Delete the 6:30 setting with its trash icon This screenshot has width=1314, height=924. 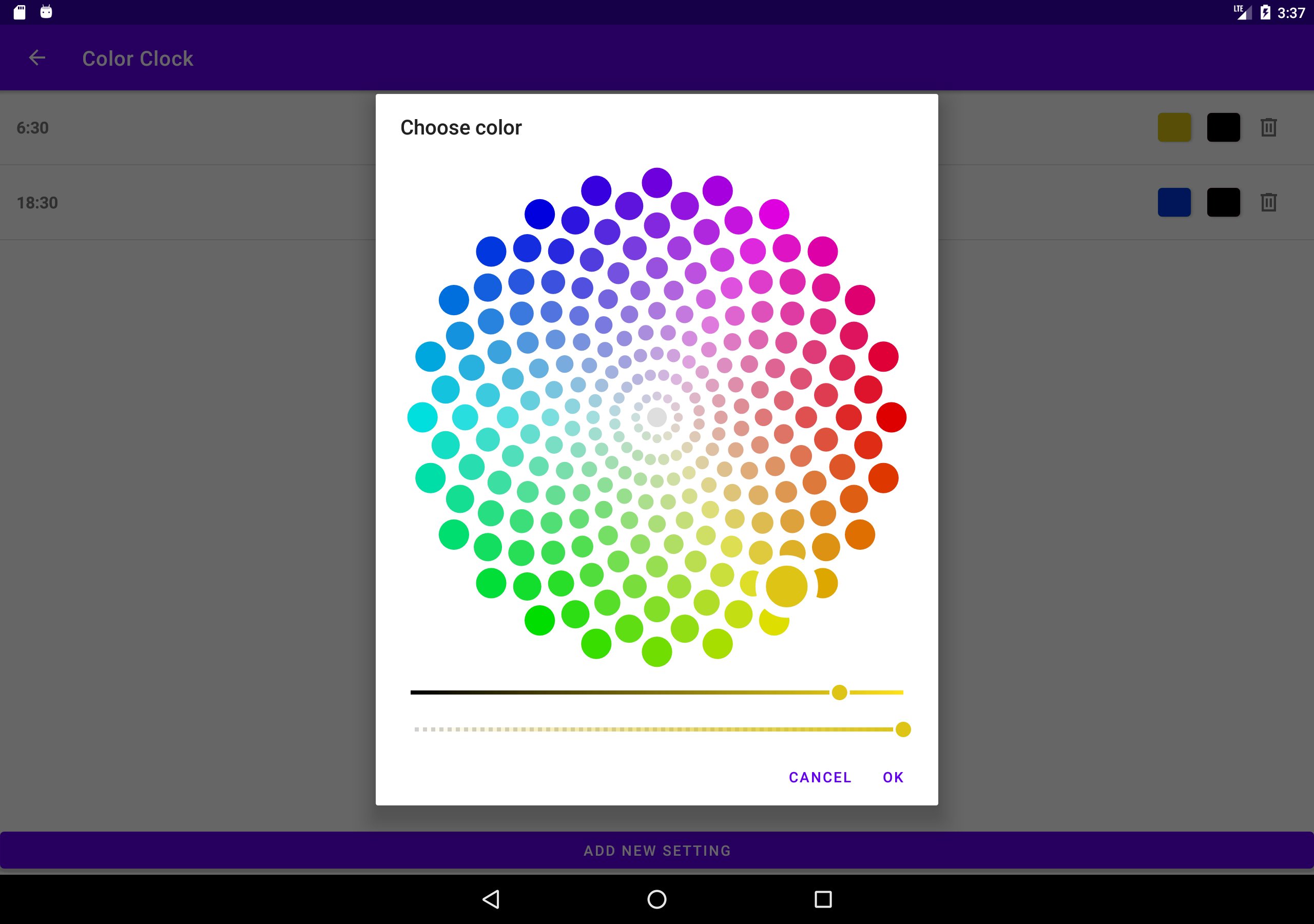[x=1268, y=127]
